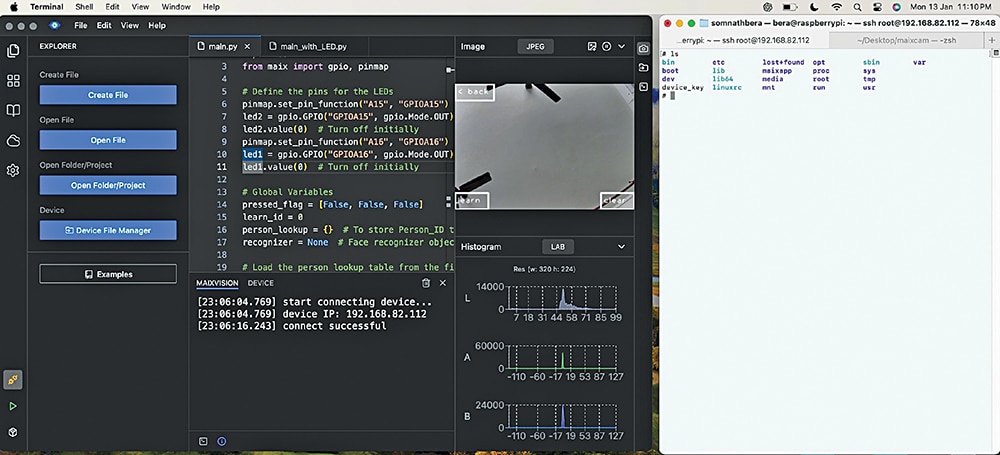Click the device connect icon highlighted in yellow
This screenshot has height=455, width=1000.
coord(13,379)
